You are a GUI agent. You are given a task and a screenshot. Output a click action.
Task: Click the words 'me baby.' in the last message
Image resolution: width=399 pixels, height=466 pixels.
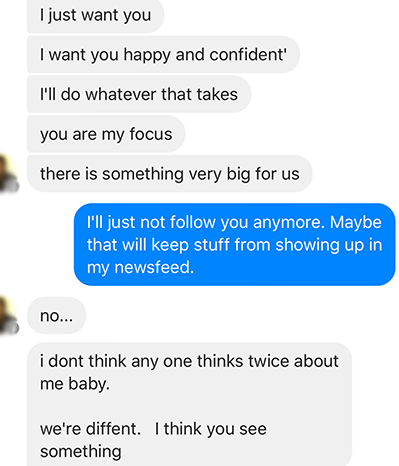click(x=75, y=384)
